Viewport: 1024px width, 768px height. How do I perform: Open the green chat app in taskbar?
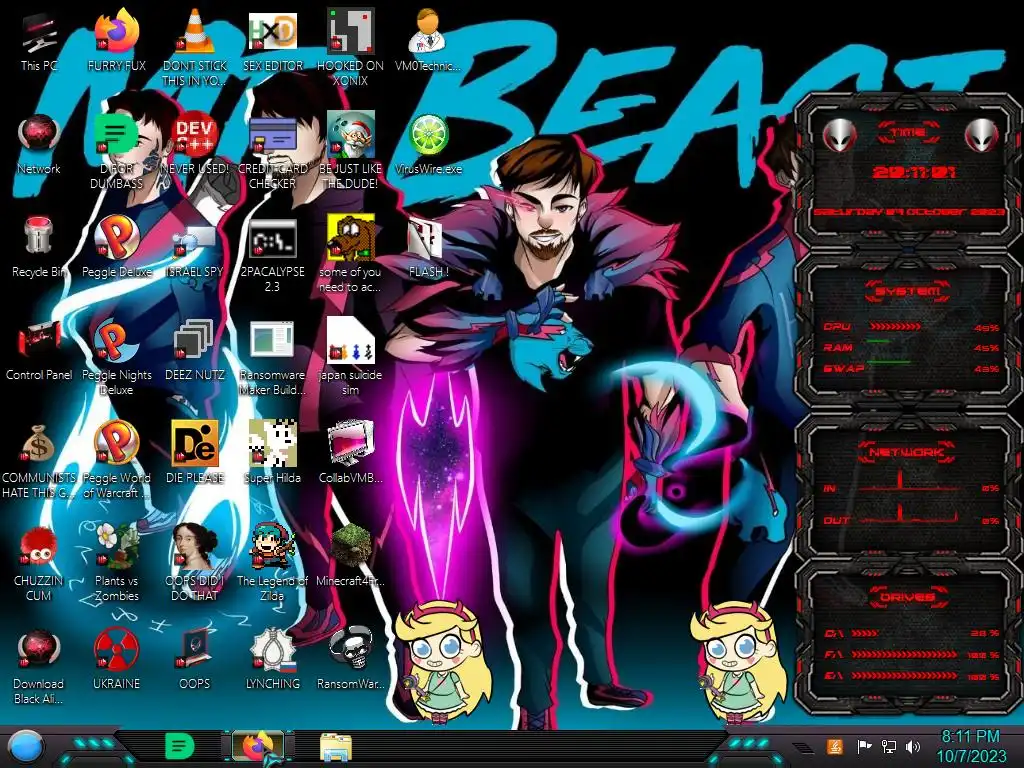coord(180,746)
